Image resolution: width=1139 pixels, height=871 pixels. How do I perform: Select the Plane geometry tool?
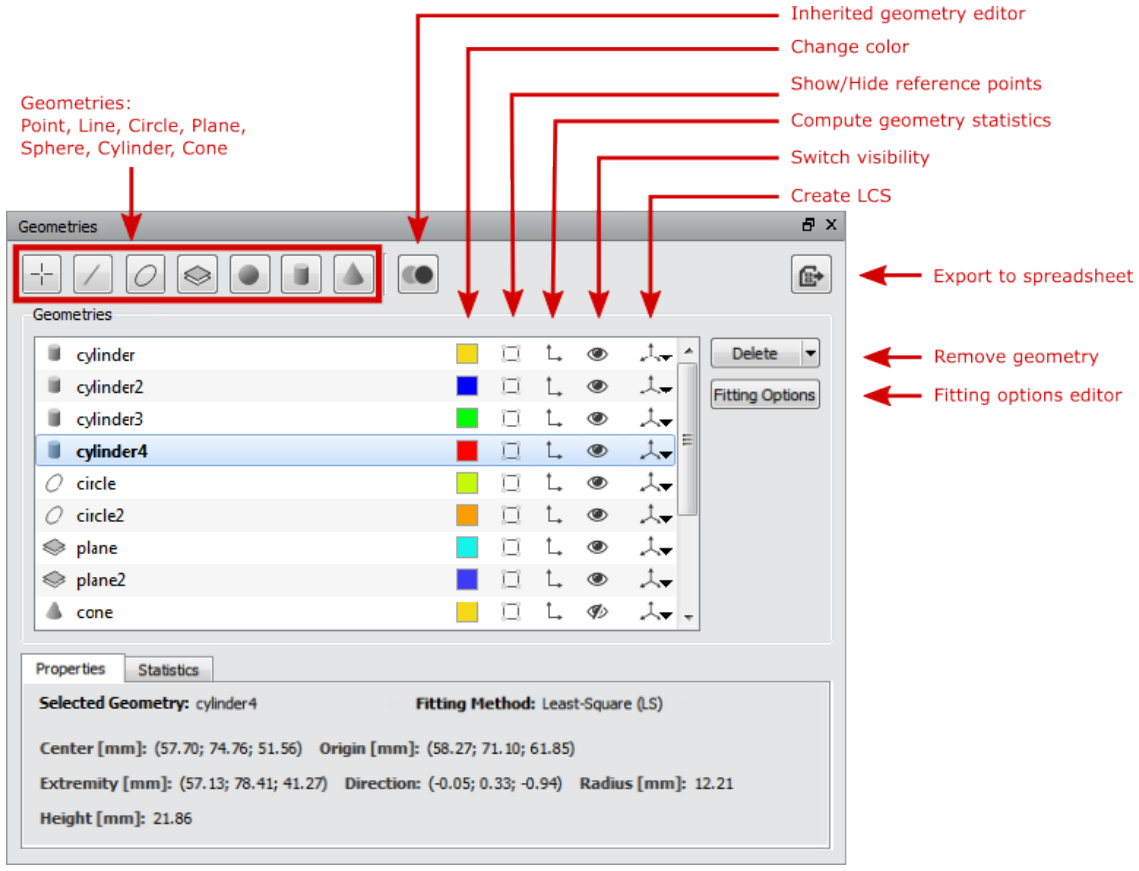point(198,275)
